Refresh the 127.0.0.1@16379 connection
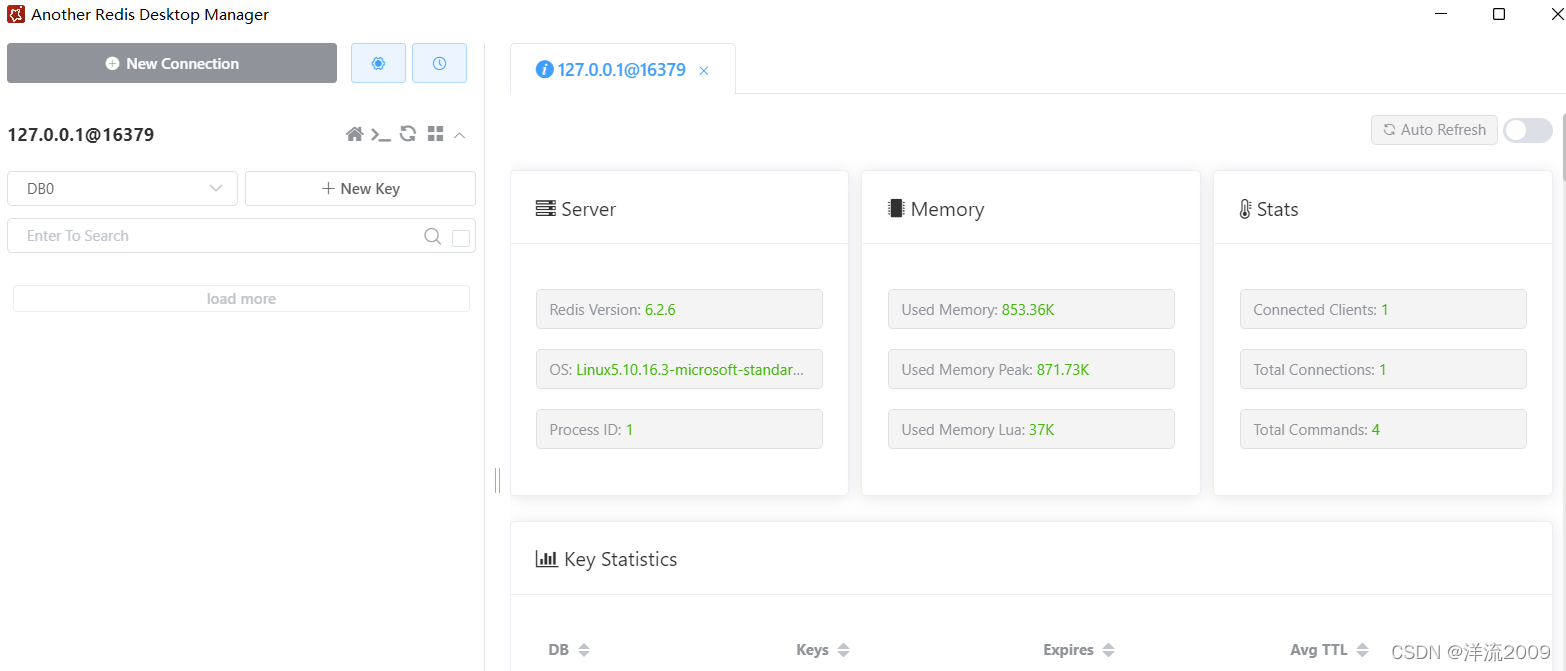The width and height of the screenshot is (1566, 671). tap(408, 133)
